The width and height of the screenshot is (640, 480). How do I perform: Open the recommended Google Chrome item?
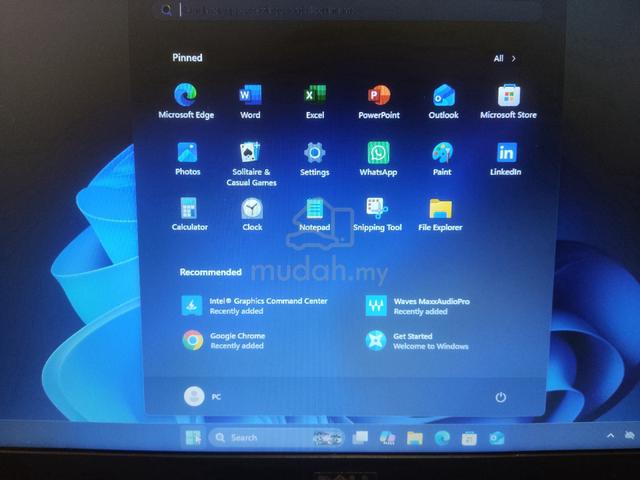224,340
